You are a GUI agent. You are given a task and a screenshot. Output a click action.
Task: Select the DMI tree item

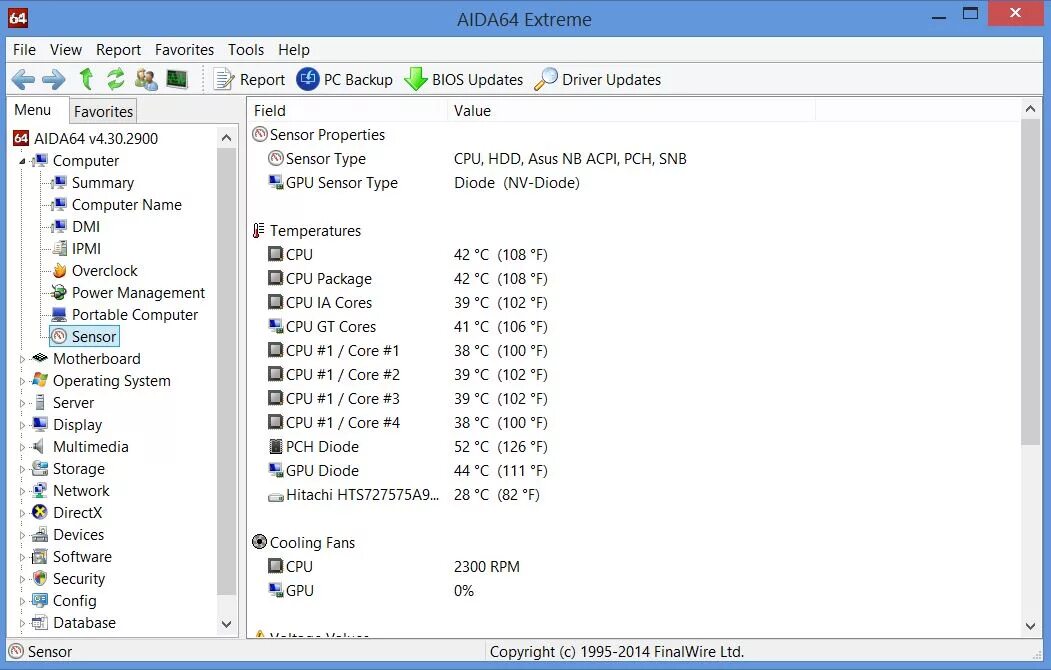click(x=86, y=227)
